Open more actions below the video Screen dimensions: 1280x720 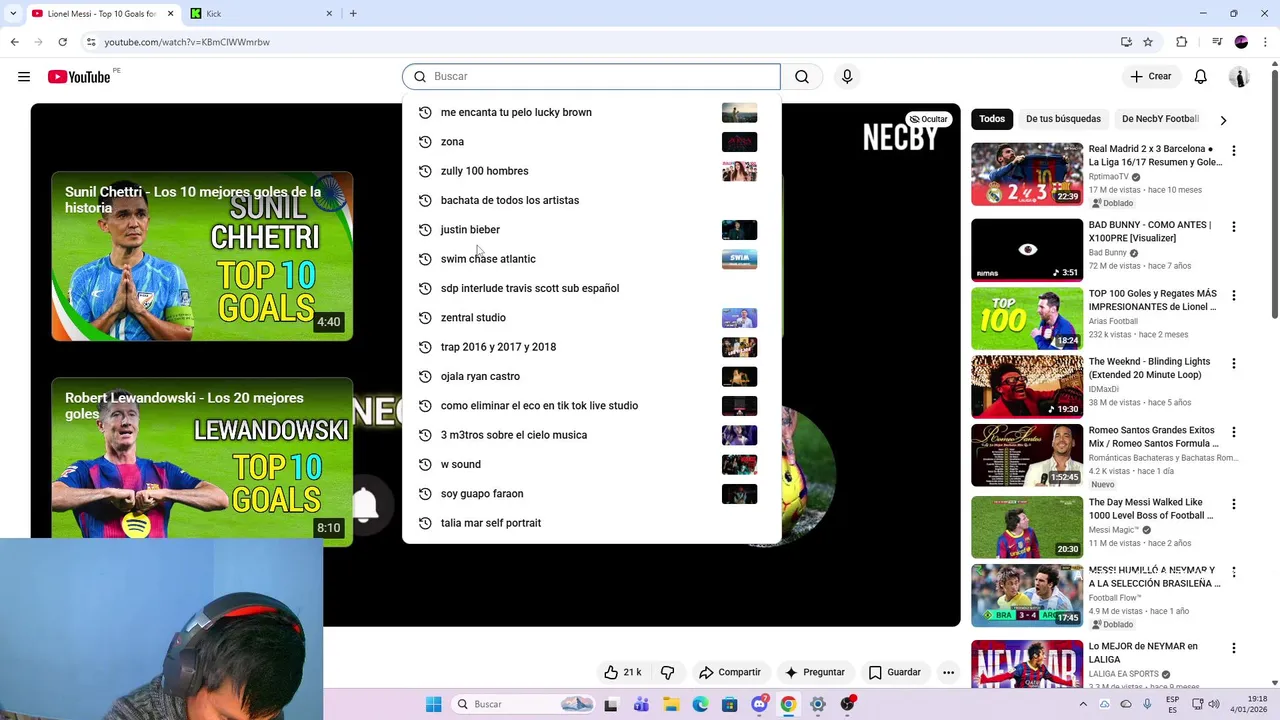coord(948,672)
